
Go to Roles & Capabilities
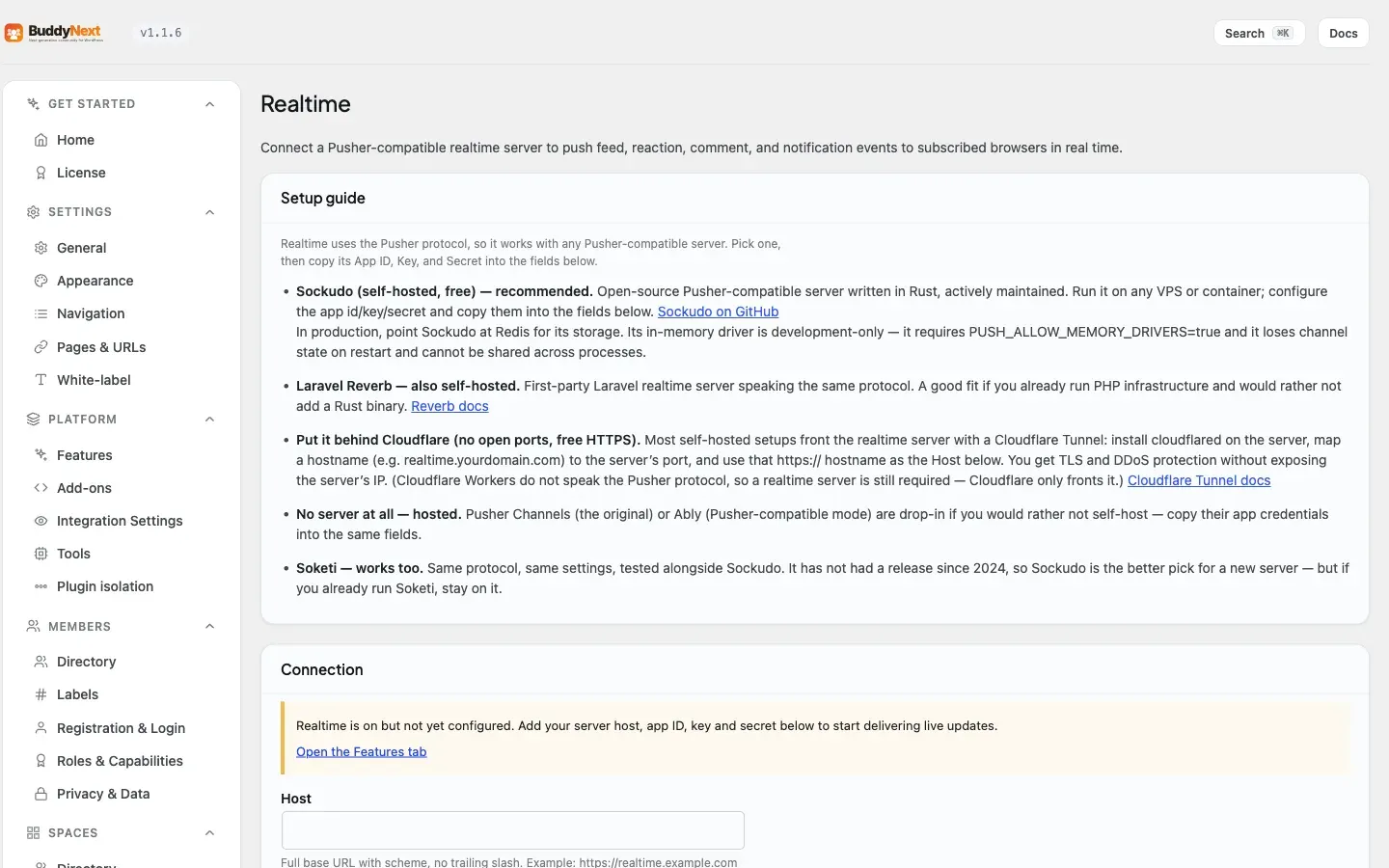click(122, 761)
